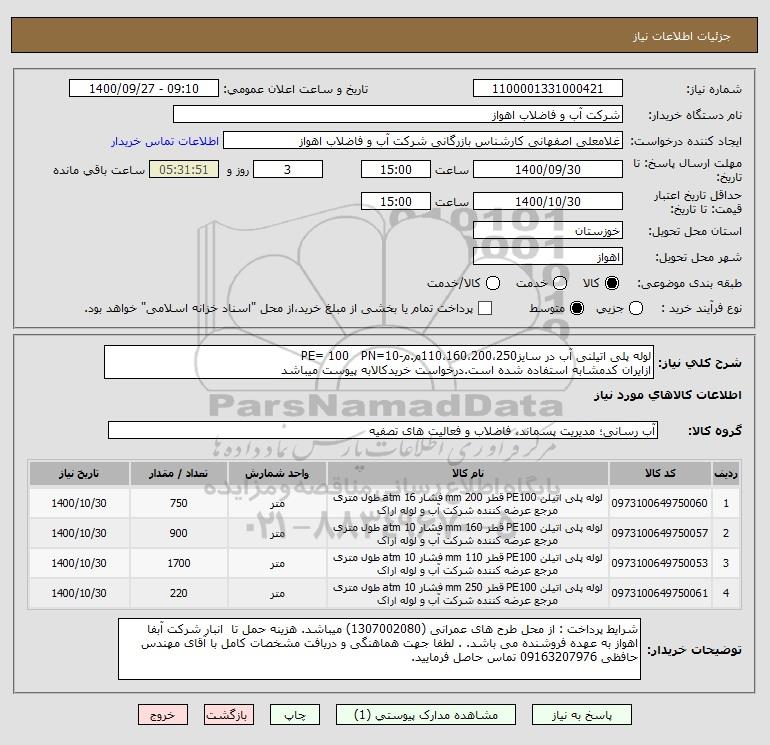Click the چاپ print button

pos(295,715)
